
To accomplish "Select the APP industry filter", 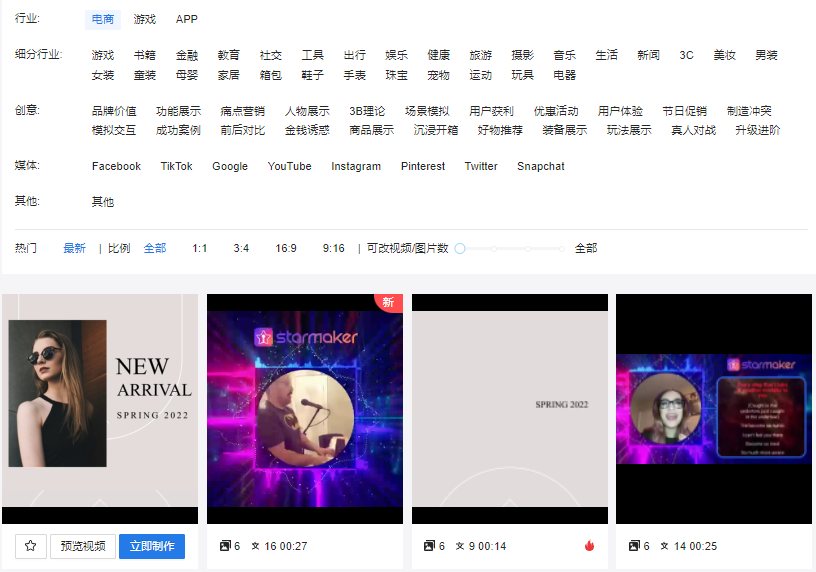I will [186, 19].
